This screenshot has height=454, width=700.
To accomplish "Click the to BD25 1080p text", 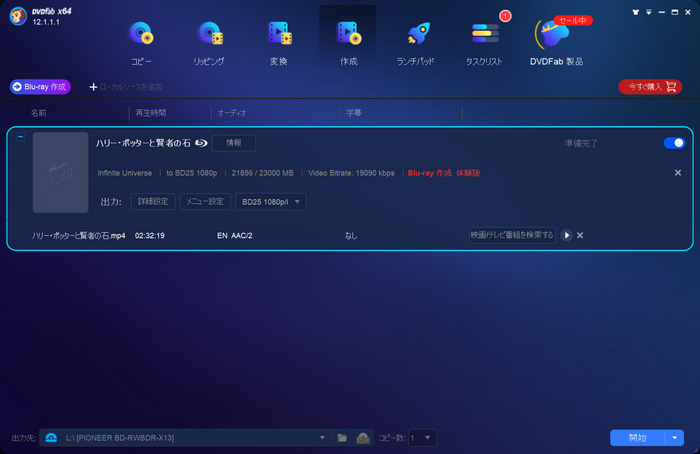I will pyautogui.click(x=192, y=173).
